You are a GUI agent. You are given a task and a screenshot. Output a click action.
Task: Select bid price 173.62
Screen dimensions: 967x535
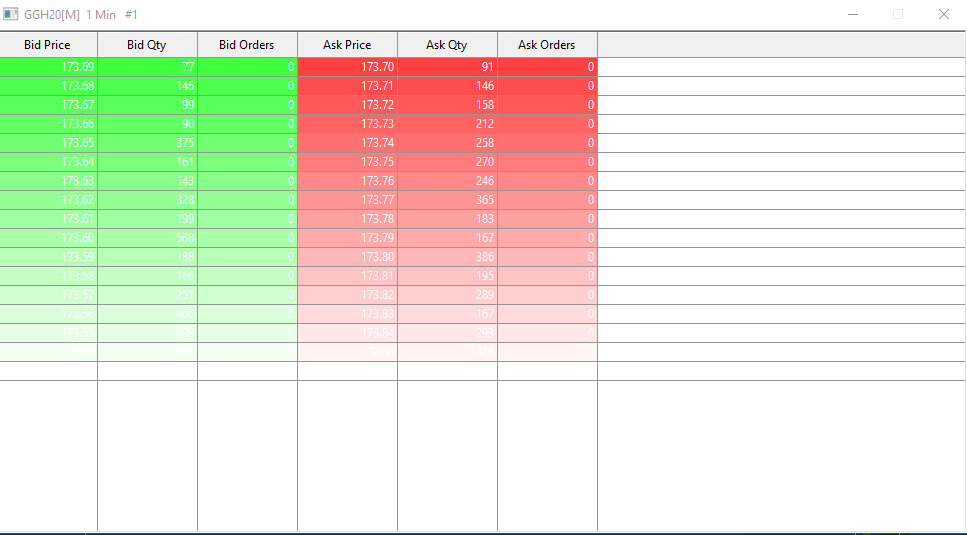(x=48, y=200)
